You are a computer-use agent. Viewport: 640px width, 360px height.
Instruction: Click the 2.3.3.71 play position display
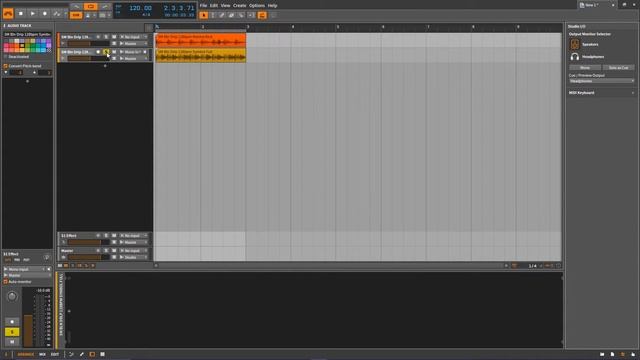tap(179, 8)
